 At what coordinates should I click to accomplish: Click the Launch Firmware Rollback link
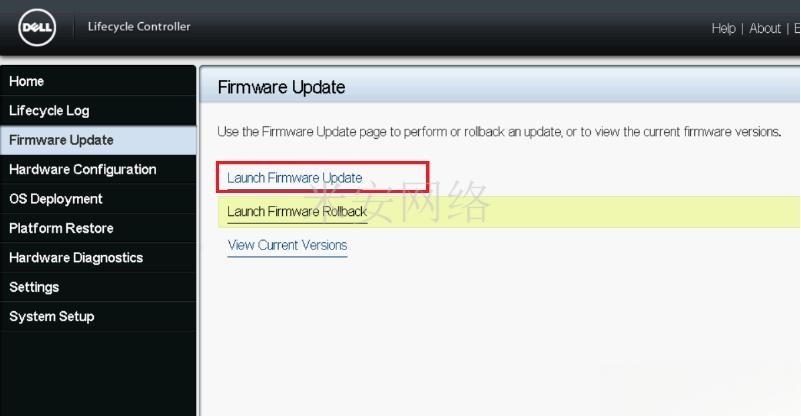coord(297,212)
